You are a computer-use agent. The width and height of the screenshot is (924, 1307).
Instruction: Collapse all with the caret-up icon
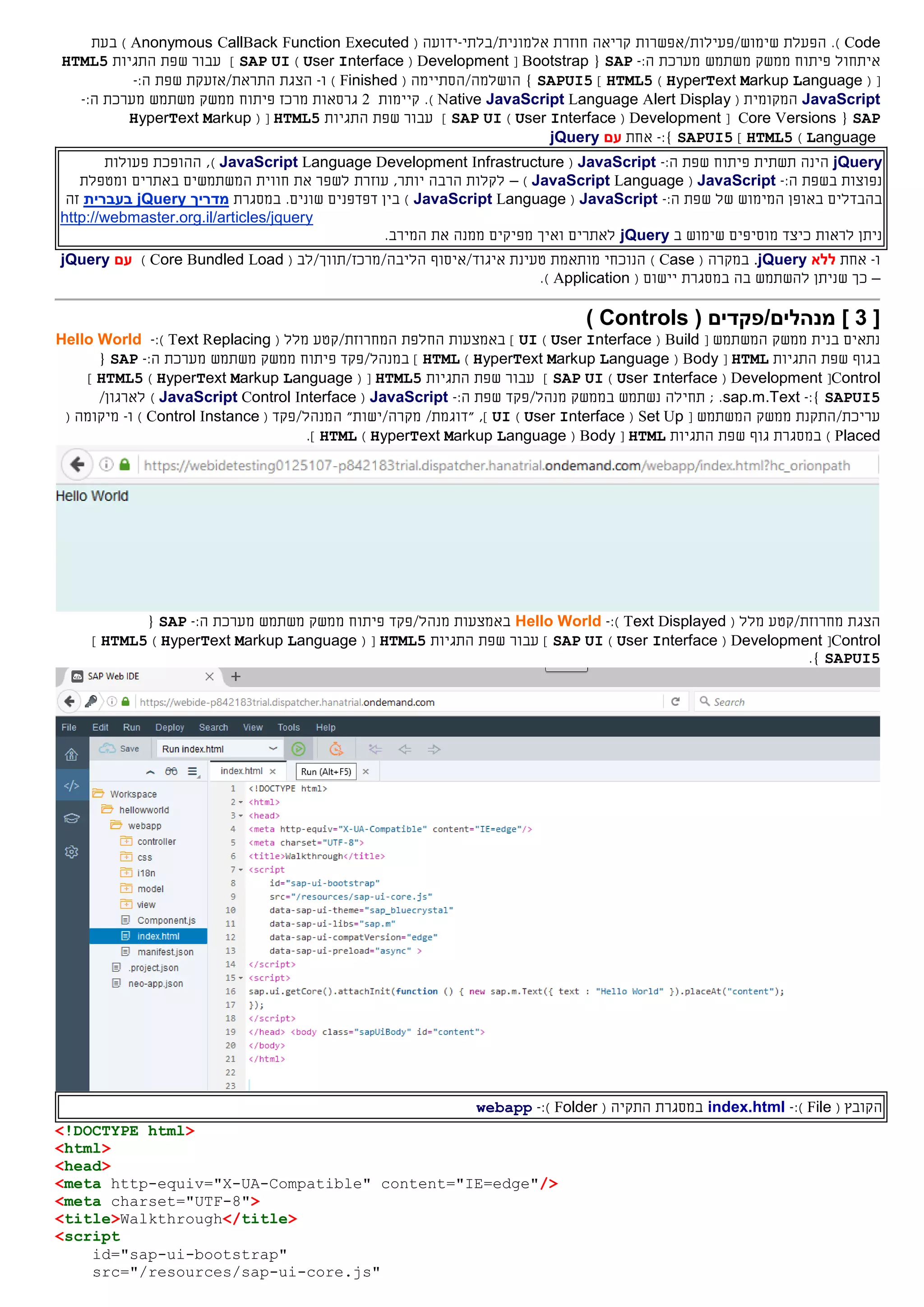pyautogui.click(x=150, y=772)
